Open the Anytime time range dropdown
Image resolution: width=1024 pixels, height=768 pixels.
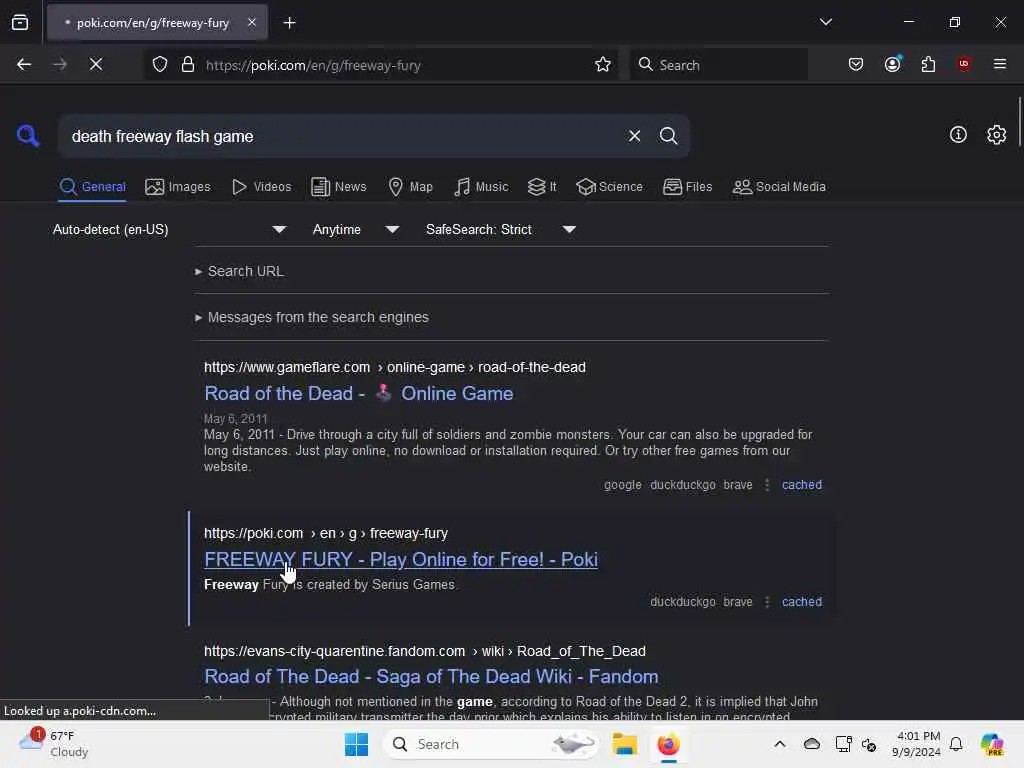point(355,229)
